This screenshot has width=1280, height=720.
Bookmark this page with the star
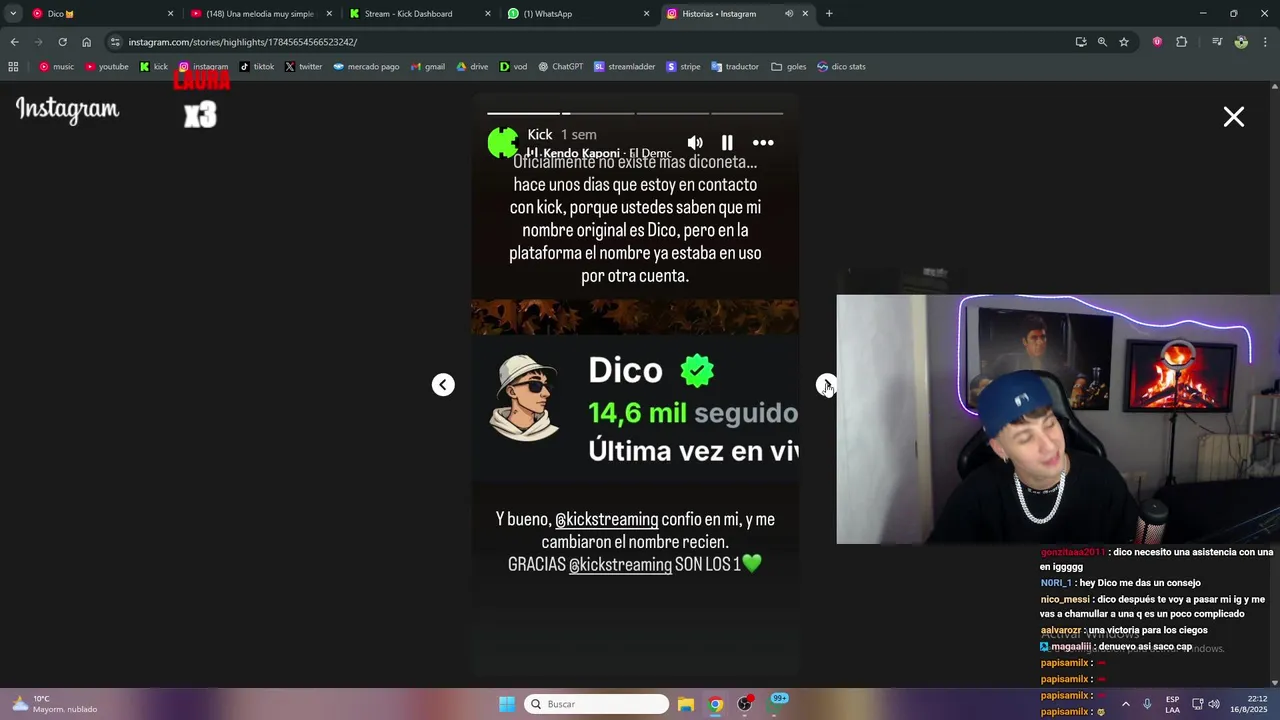point(1124,42)
